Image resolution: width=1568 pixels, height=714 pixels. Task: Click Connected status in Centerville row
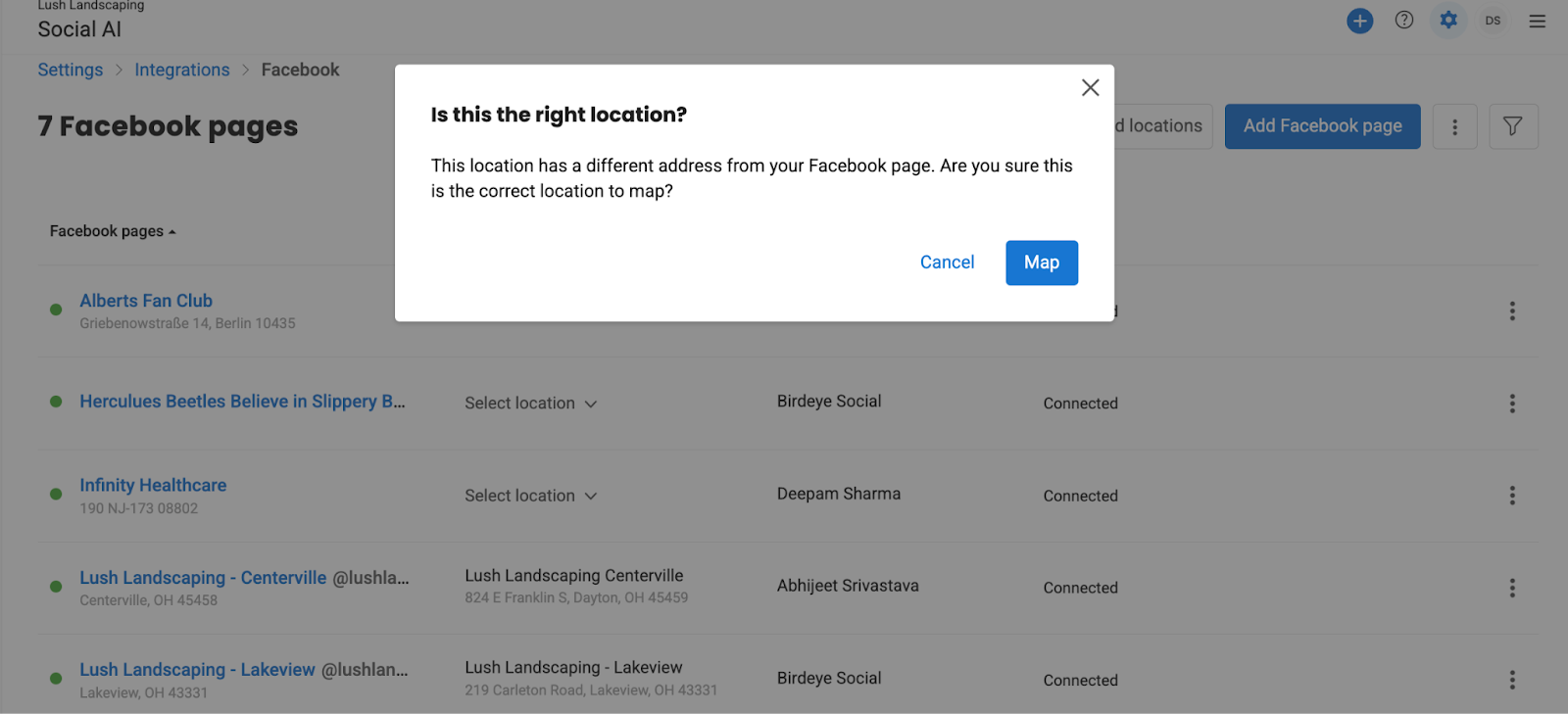tap(1080, 588)
